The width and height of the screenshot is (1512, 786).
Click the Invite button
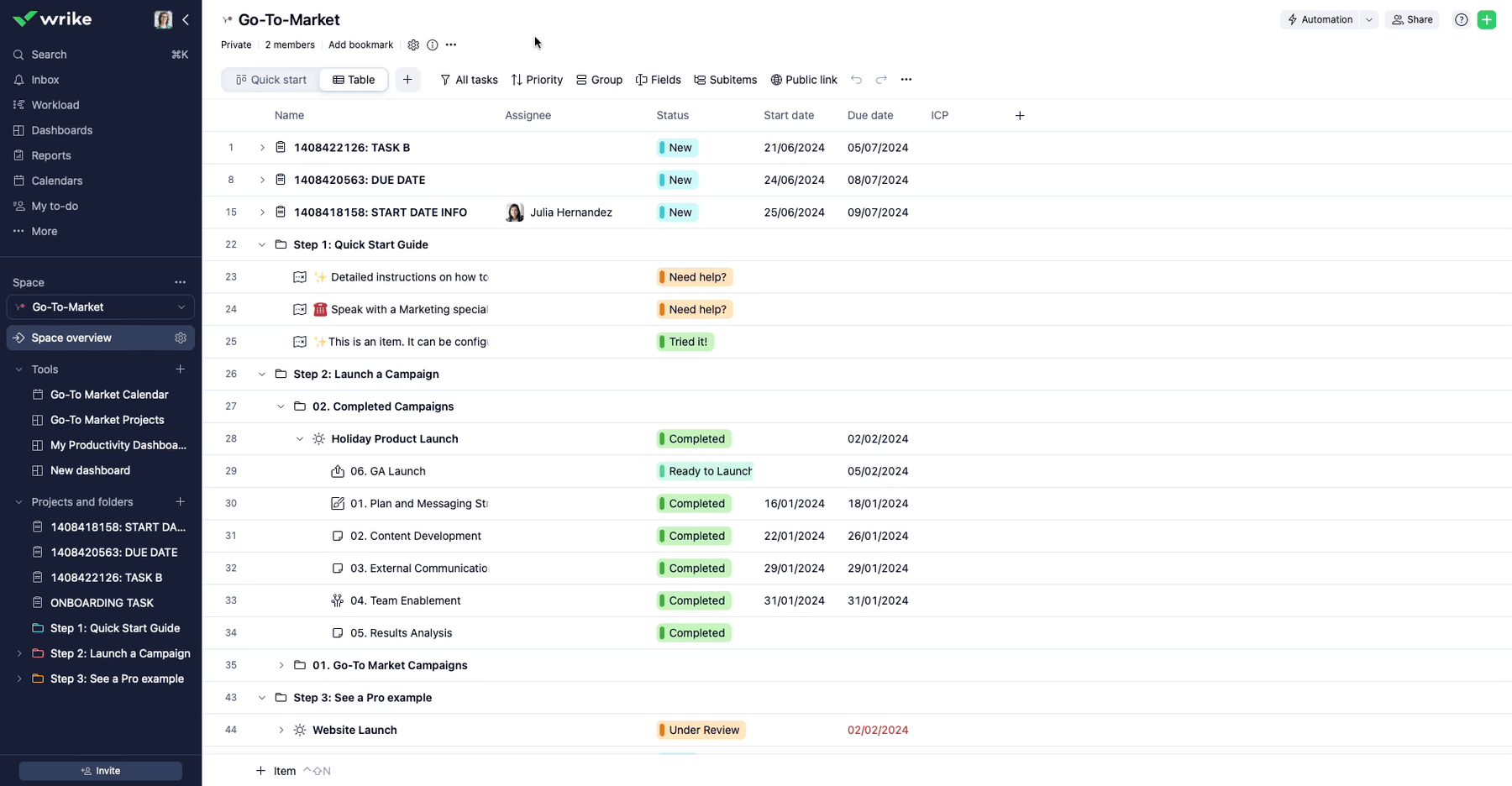[100, 771]
